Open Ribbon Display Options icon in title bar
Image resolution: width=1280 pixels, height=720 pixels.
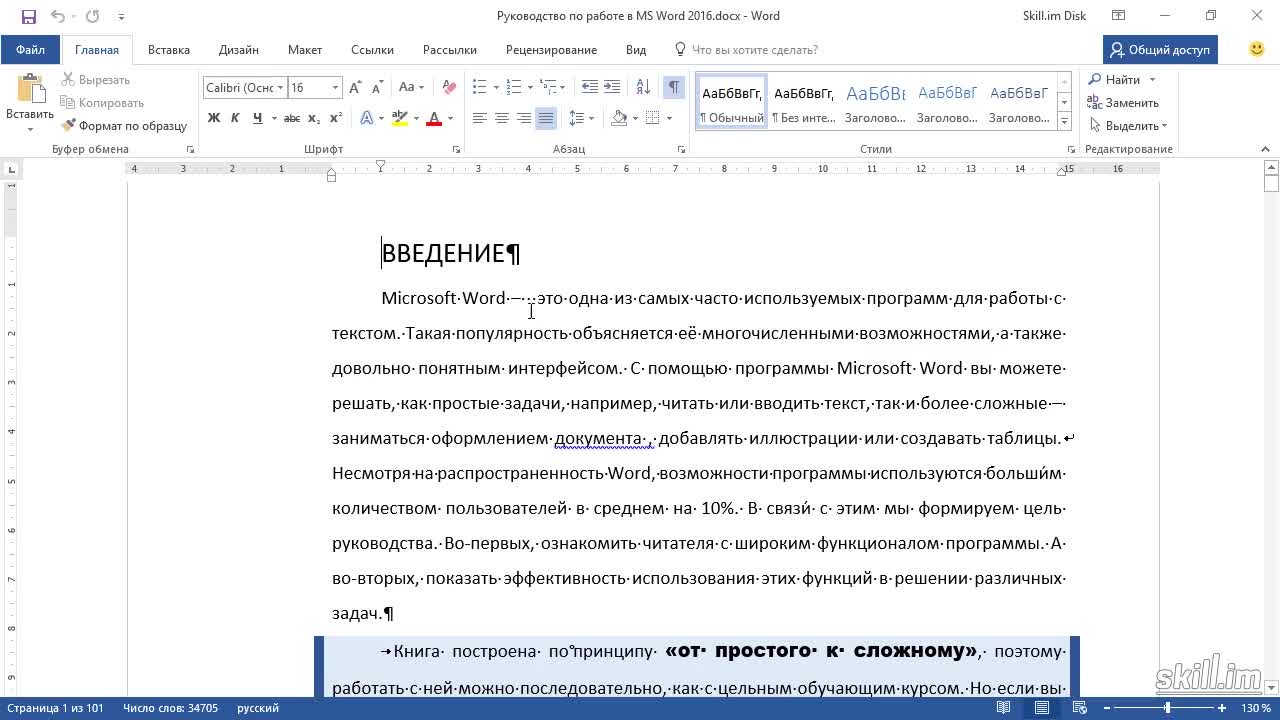pyautogui.click(x=1119, y=16)
